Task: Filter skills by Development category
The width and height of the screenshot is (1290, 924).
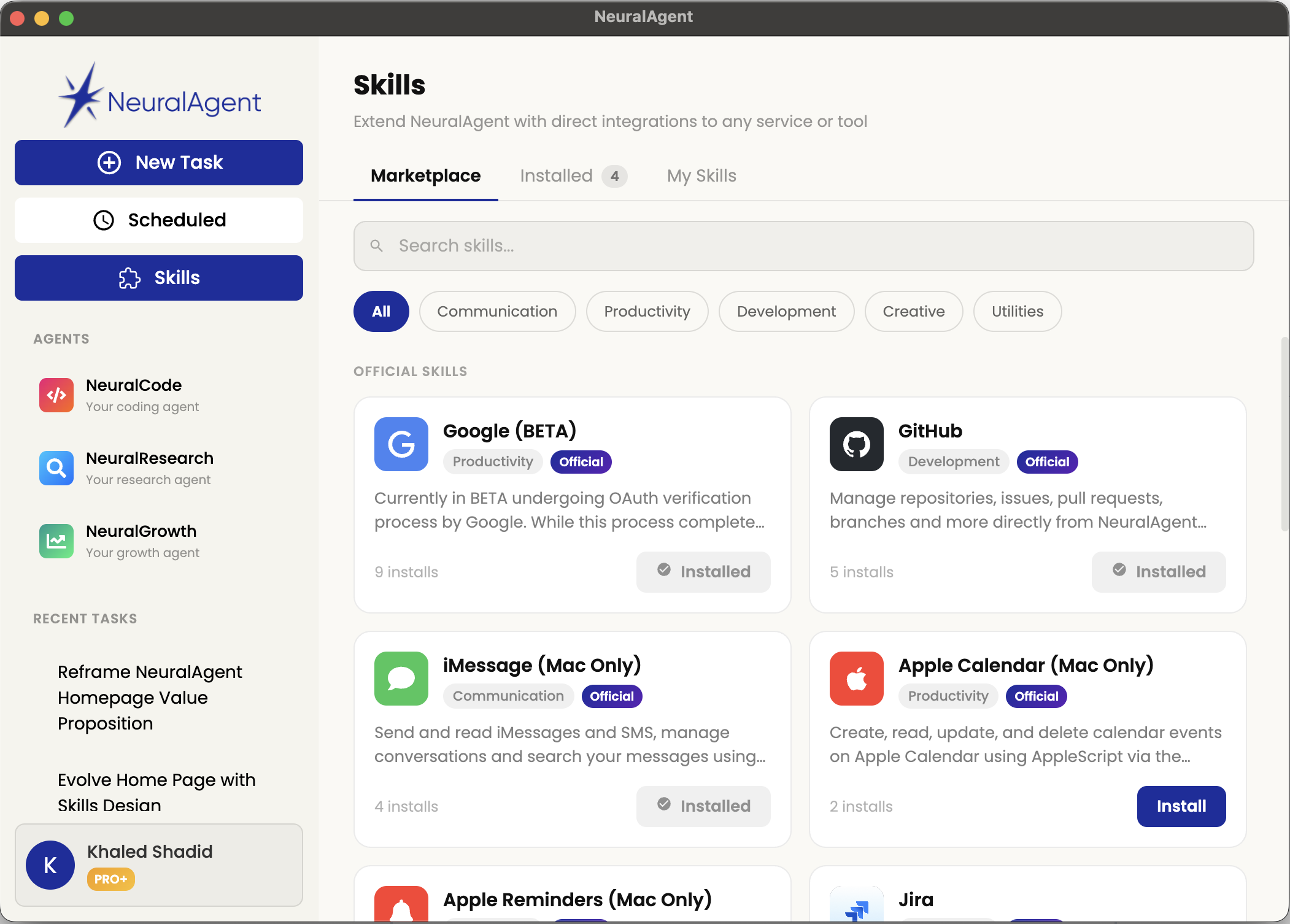Action: (786, 311)
